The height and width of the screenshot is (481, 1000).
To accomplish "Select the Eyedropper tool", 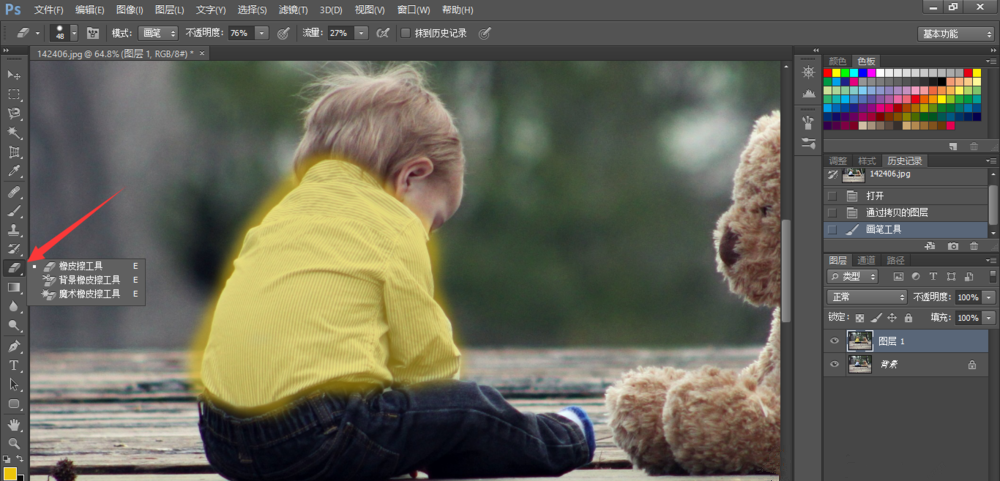I will tap(13, 171).
